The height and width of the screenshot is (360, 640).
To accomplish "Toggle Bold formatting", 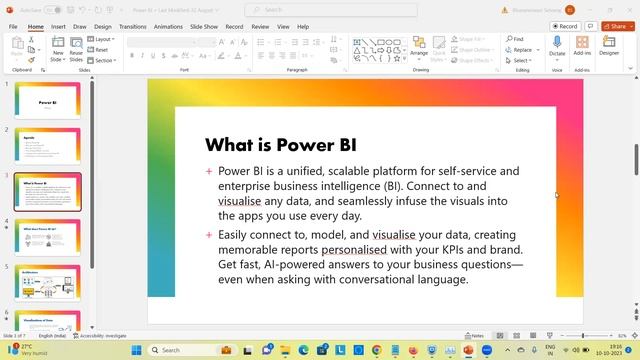I will tap(132, 56).
